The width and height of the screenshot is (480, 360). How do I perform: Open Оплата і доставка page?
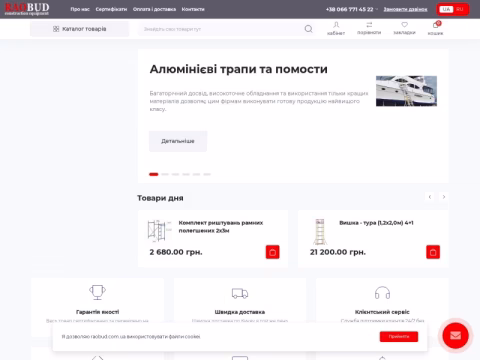(154, 9)
